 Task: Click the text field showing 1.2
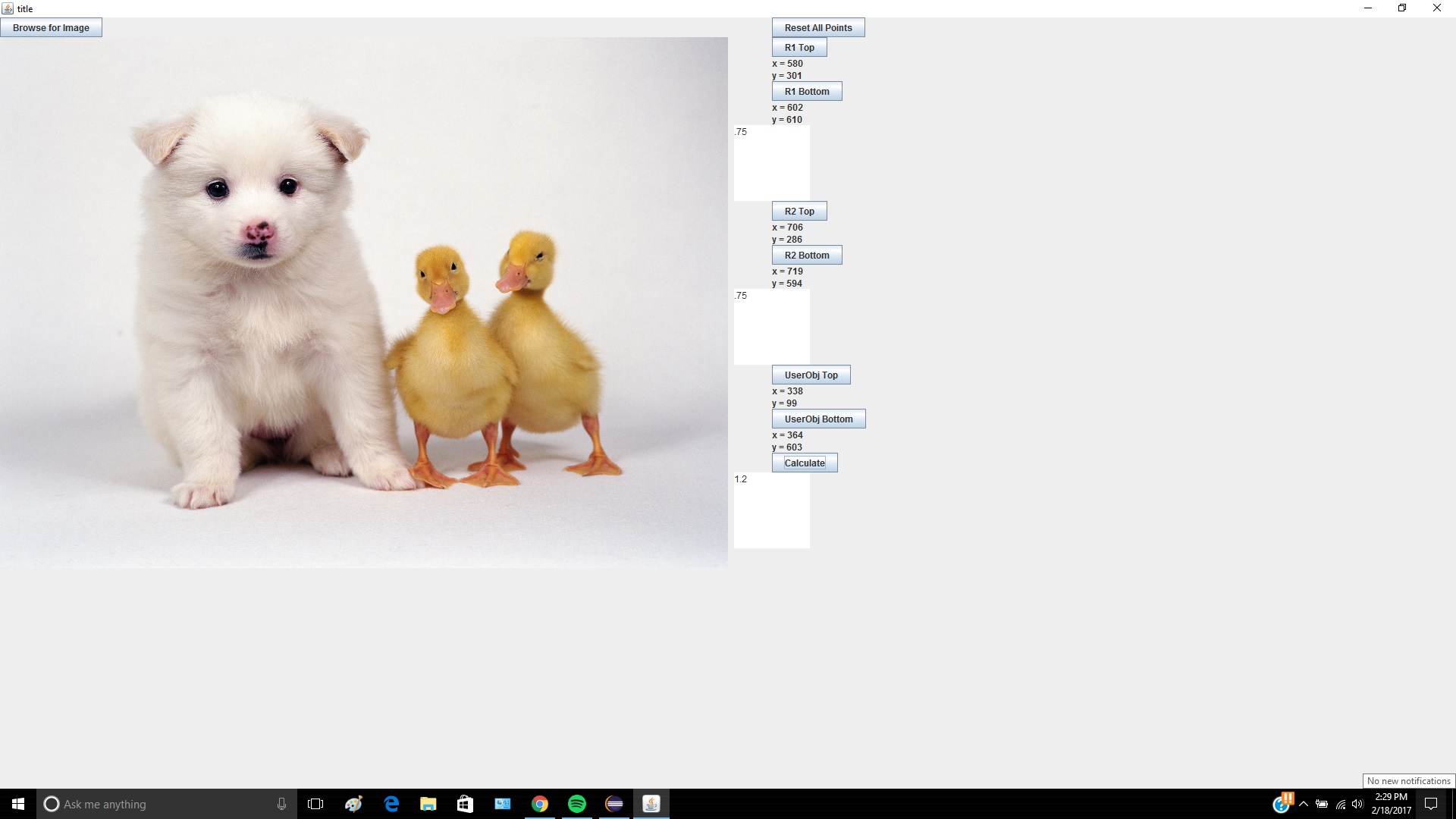coord(771,510)
